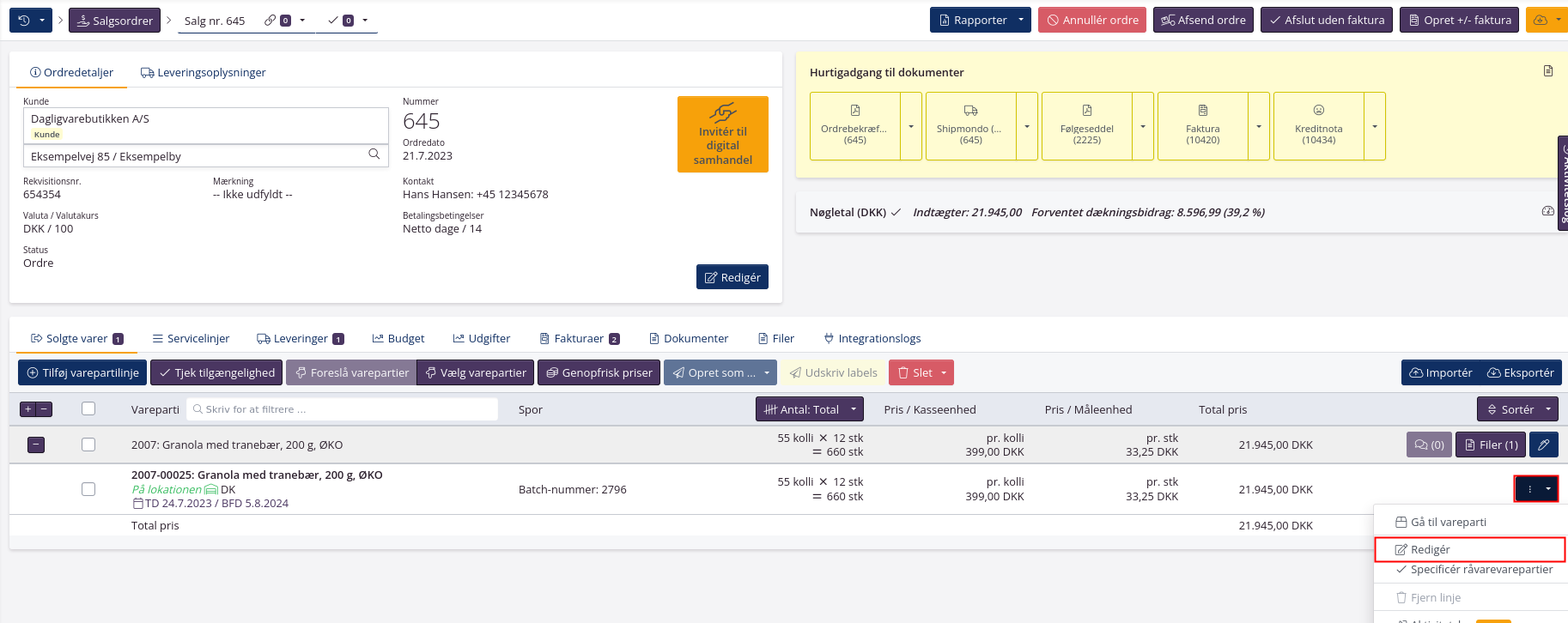Open the Antal: Total dropdown
This screenshot has height=623, width=1568.
pos(809,409)
